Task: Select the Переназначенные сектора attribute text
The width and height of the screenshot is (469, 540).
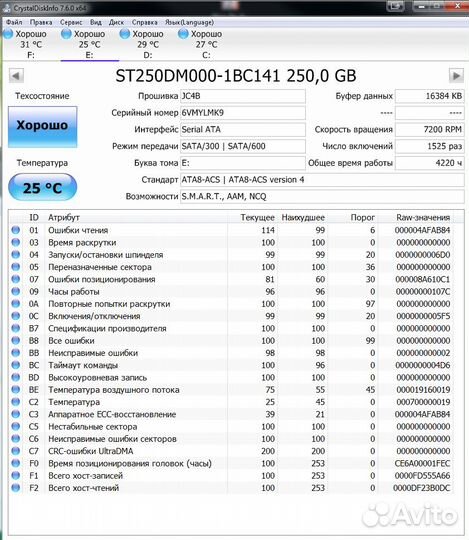Action: pos(100,267)
